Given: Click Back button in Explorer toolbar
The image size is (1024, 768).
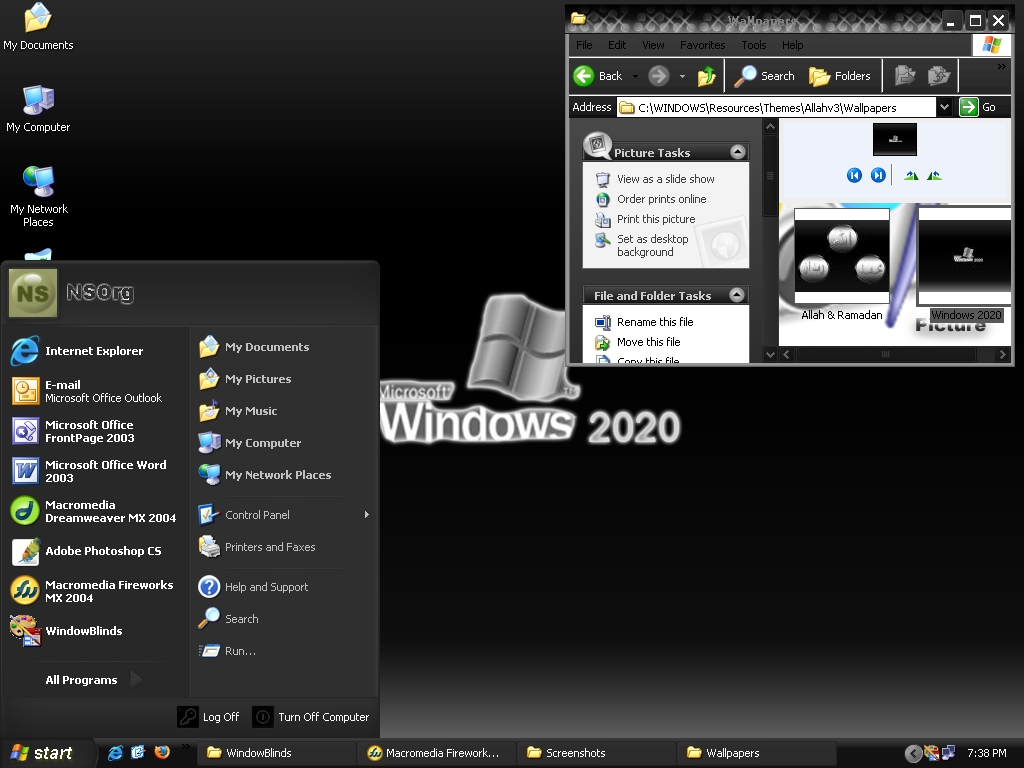Looking at the screenshot, I should [599, 76].
